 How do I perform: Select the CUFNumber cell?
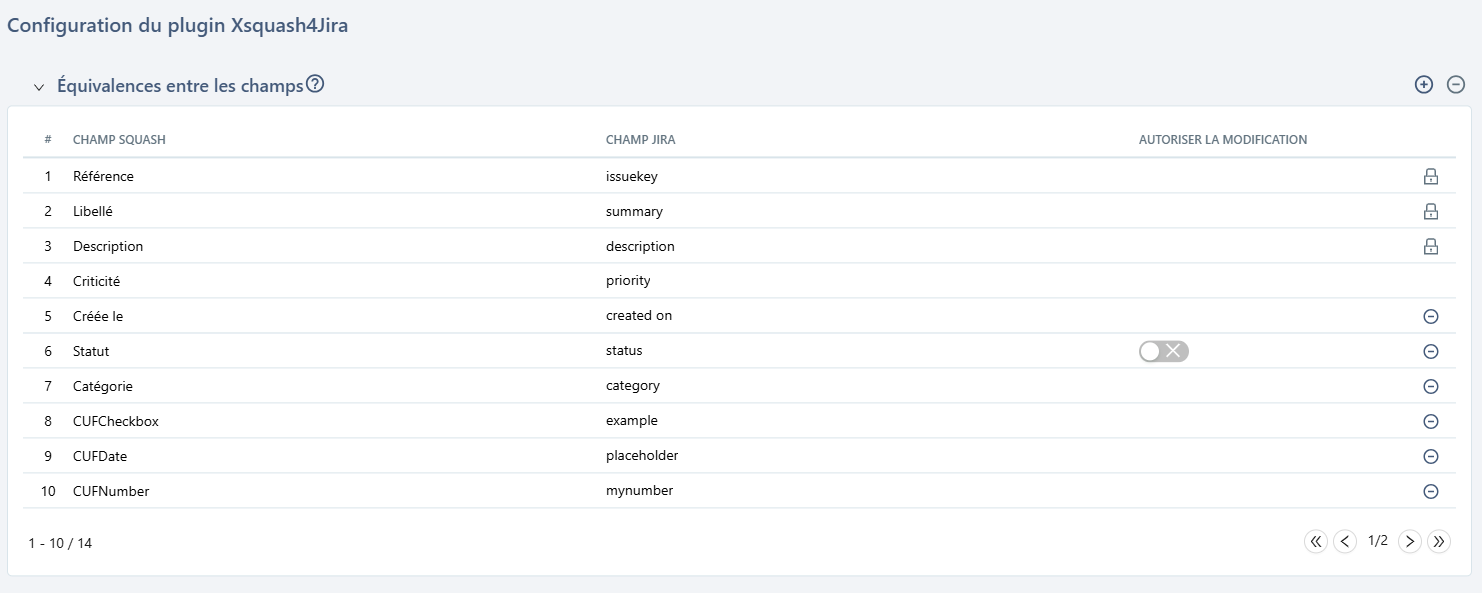tap(111, 491)
